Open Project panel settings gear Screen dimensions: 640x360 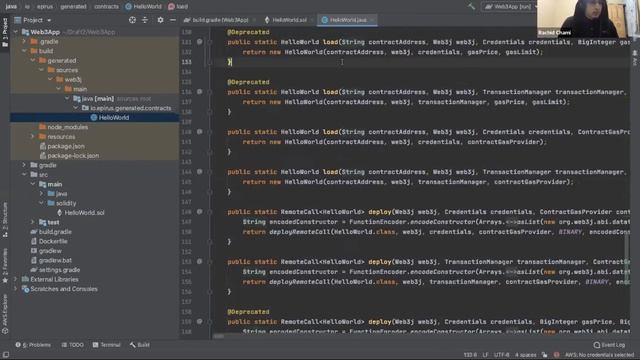coord(160,20)
